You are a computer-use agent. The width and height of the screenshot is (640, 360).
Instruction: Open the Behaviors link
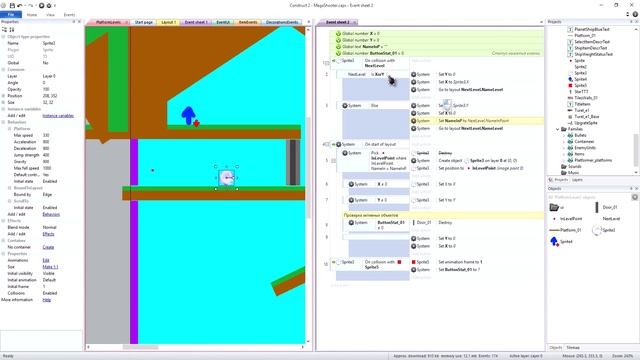[51, 214]
